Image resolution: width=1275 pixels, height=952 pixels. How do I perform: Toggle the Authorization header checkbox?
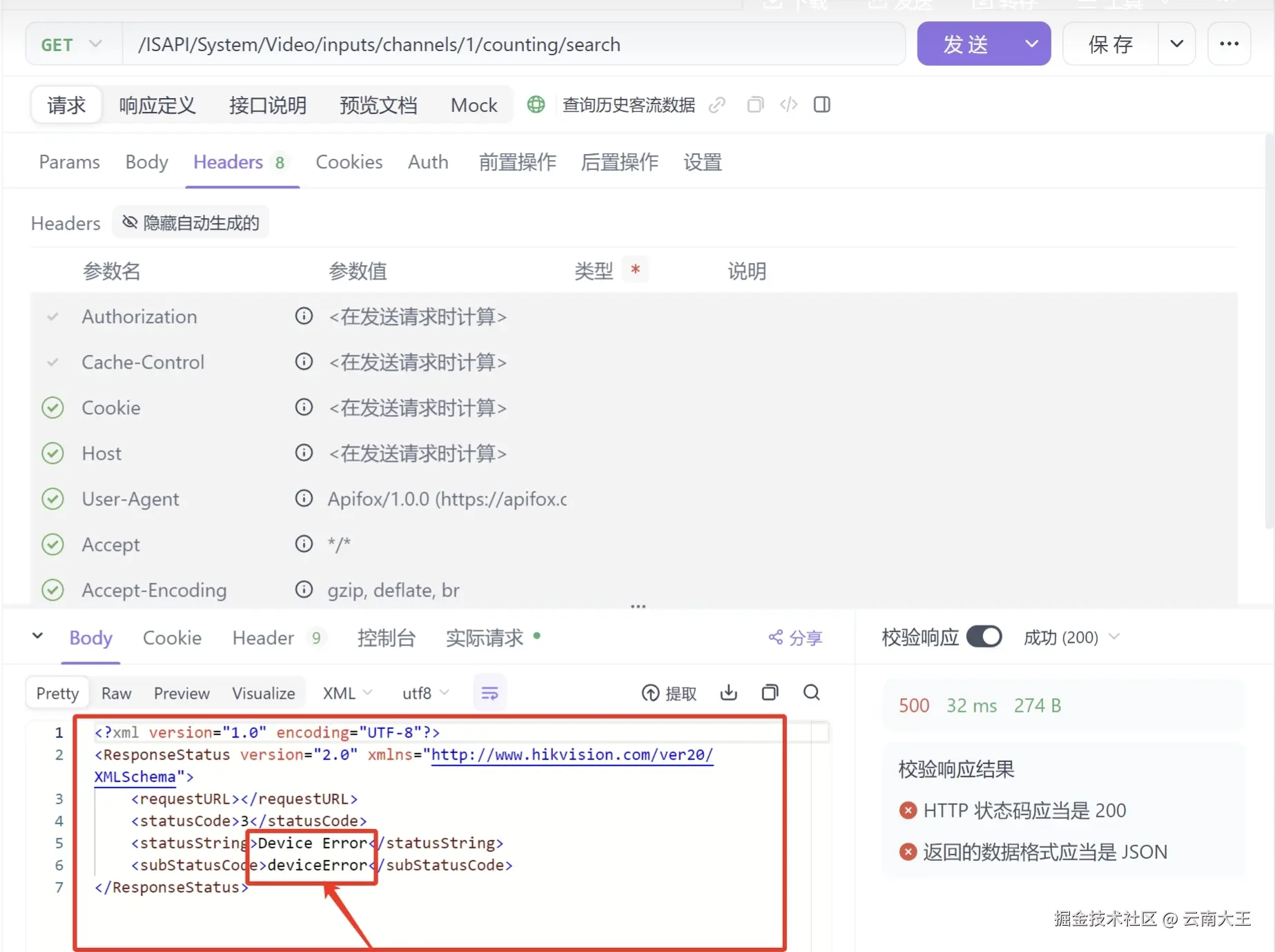tap(52, 317)
